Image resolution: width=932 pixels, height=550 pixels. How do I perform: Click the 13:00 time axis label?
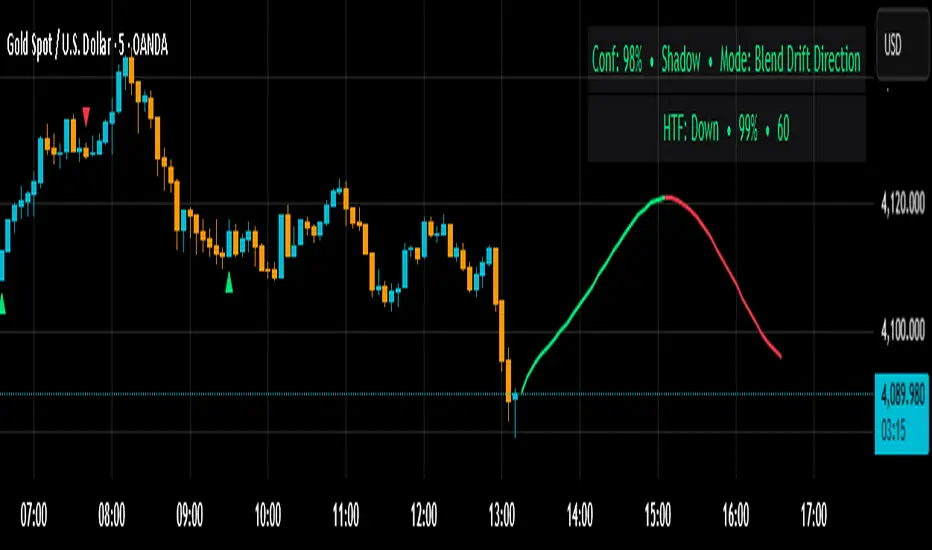502,515
